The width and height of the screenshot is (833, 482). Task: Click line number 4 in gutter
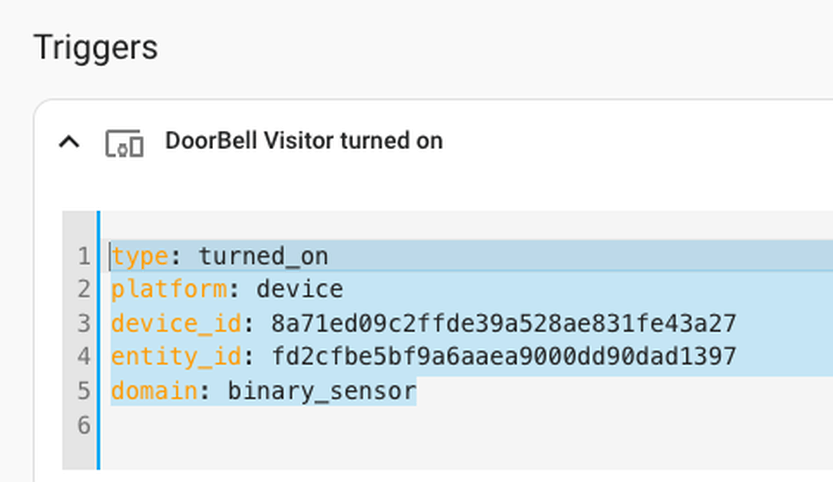(83, 357)
